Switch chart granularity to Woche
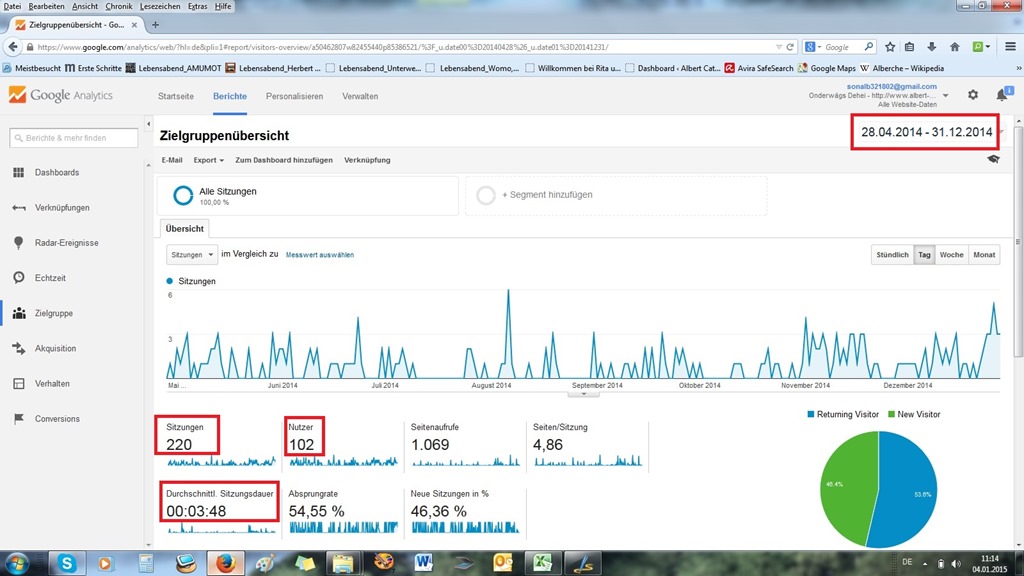 tap(951, 255)
